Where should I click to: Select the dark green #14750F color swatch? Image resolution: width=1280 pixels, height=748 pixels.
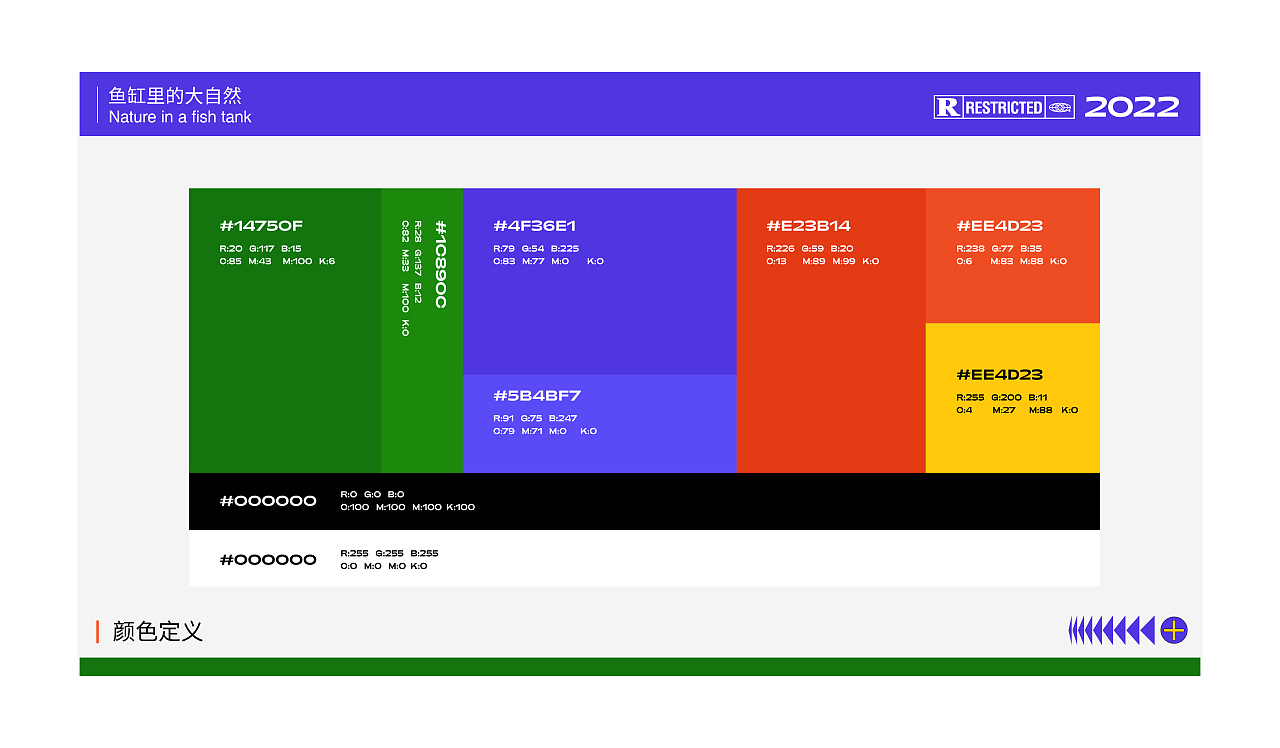tap(285, 330)
